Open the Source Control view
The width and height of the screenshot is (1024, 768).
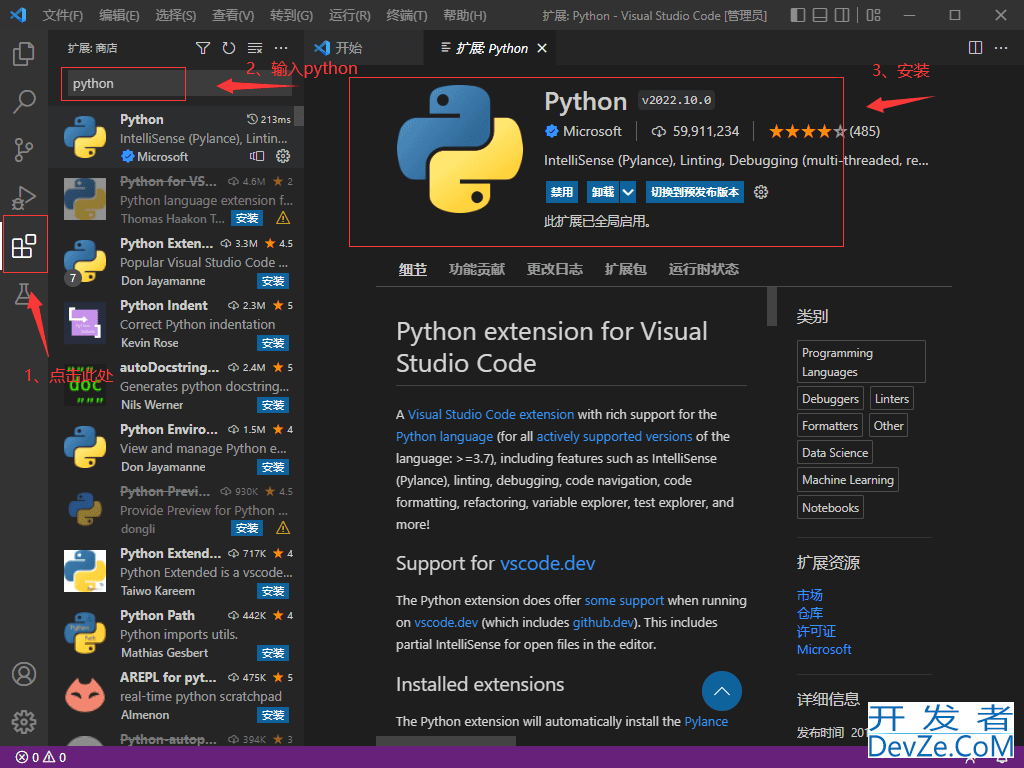[24, 150]
